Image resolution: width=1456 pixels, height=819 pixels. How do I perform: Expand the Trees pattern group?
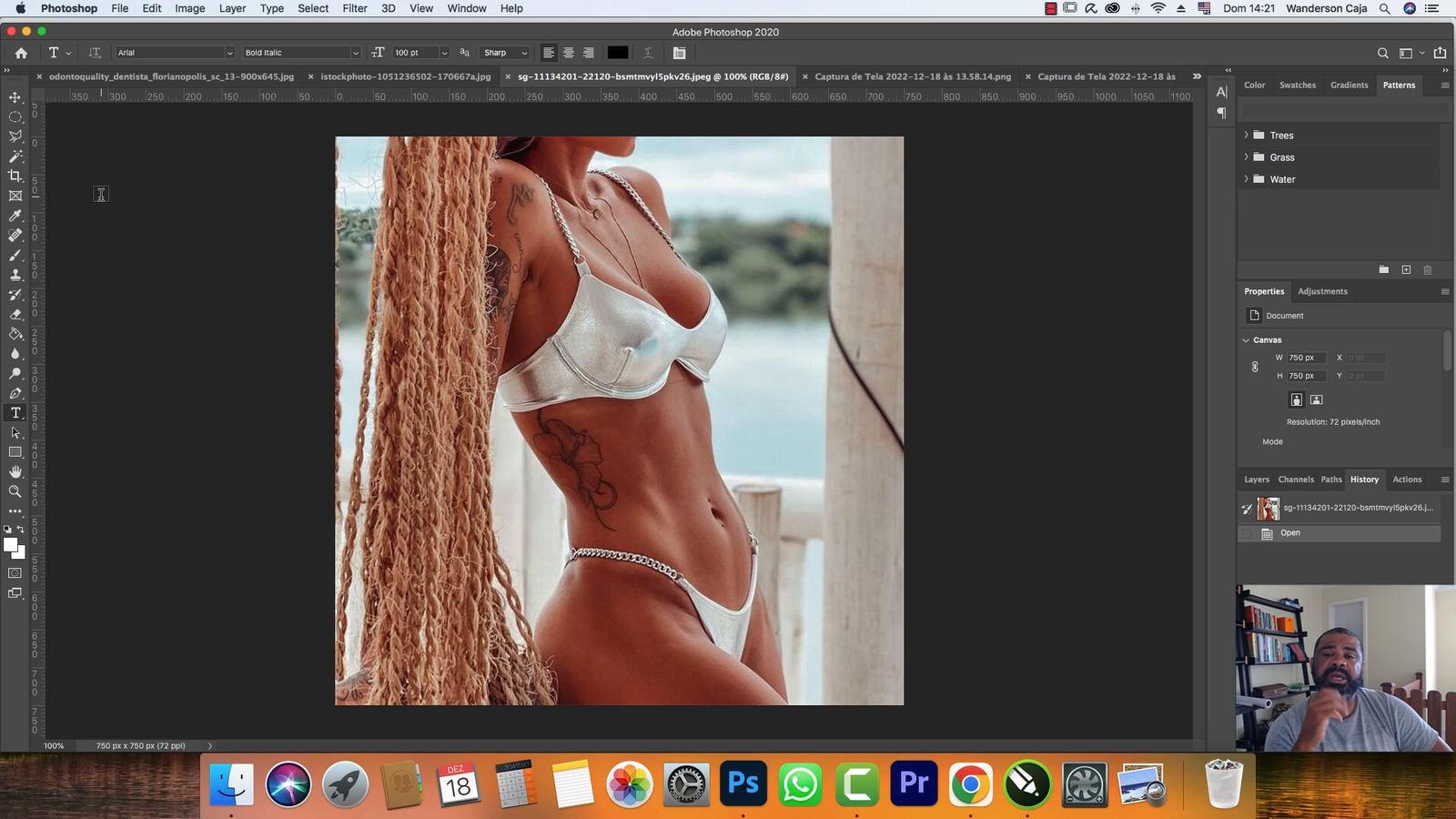click(1246, 135)
